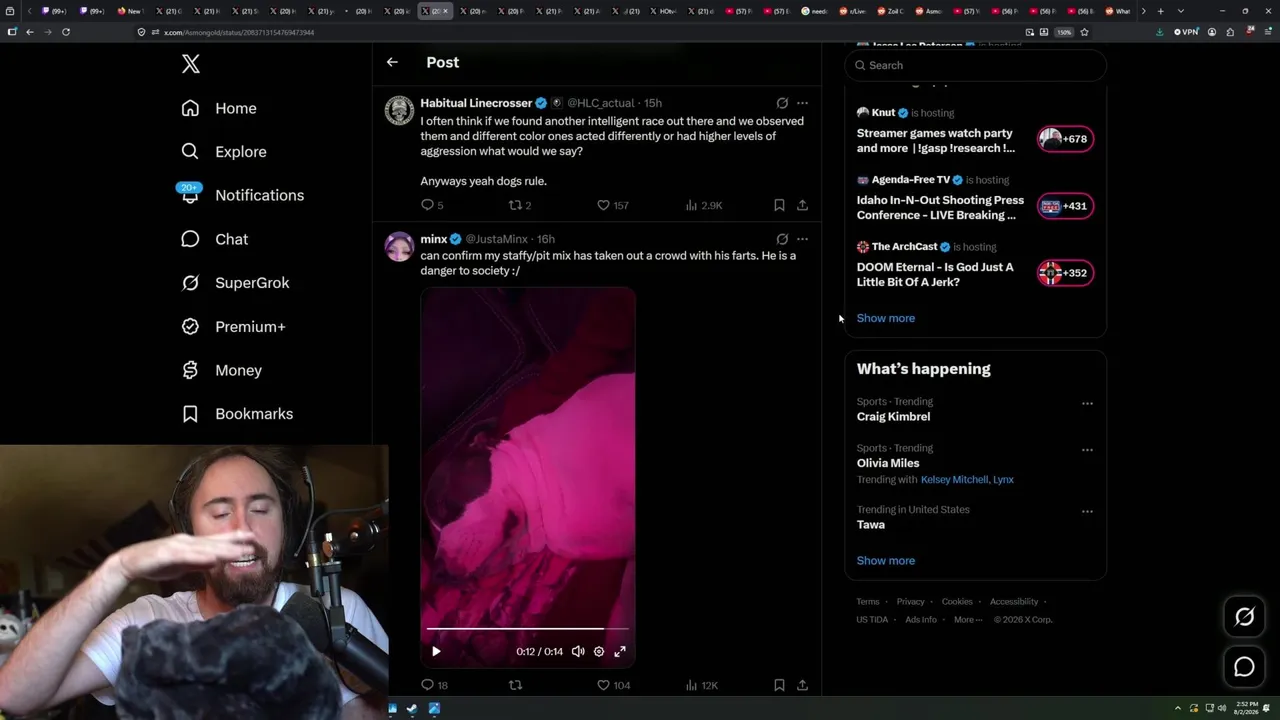Viewport: 1280px width, 720px height.
Task: Show more live spaces
Action: coord(886,318)
